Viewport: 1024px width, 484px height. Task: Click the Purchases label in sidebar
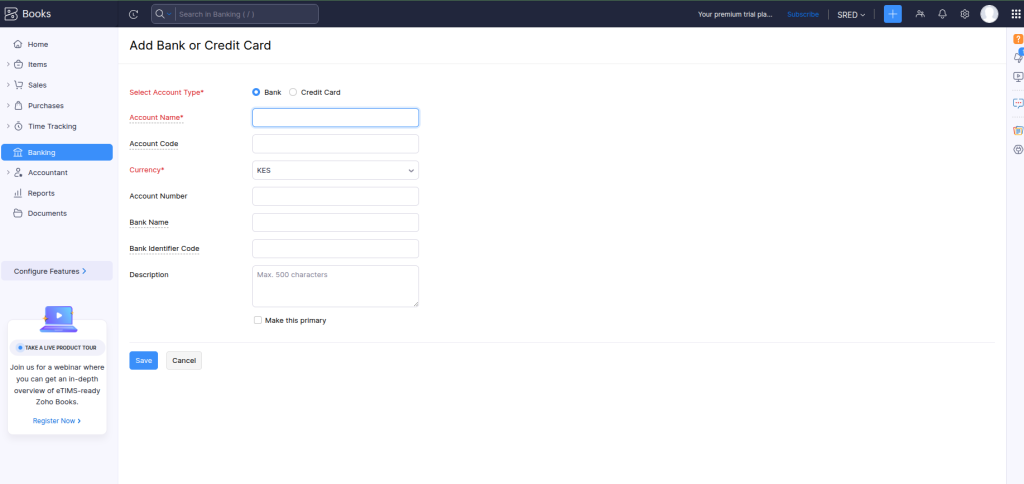[46, 105]
